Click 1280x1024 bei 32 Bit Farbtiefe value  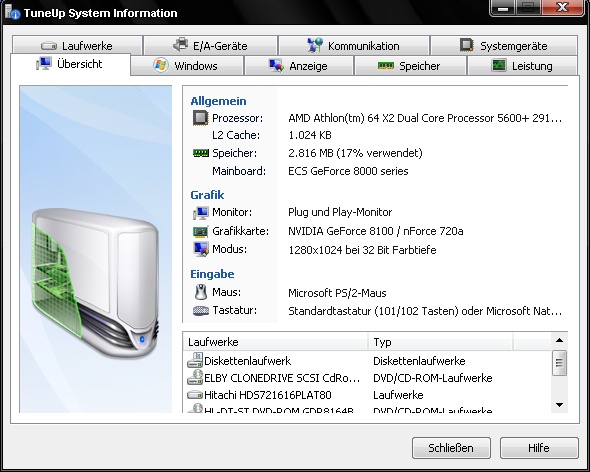click(x=362, y=250)
